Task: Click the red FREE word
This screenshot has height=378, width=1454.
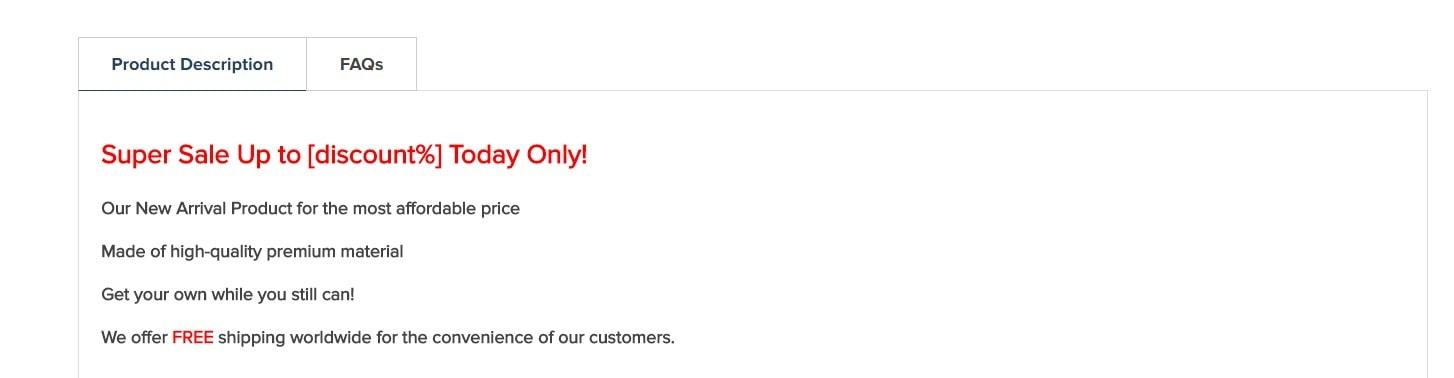Action: 193,338
